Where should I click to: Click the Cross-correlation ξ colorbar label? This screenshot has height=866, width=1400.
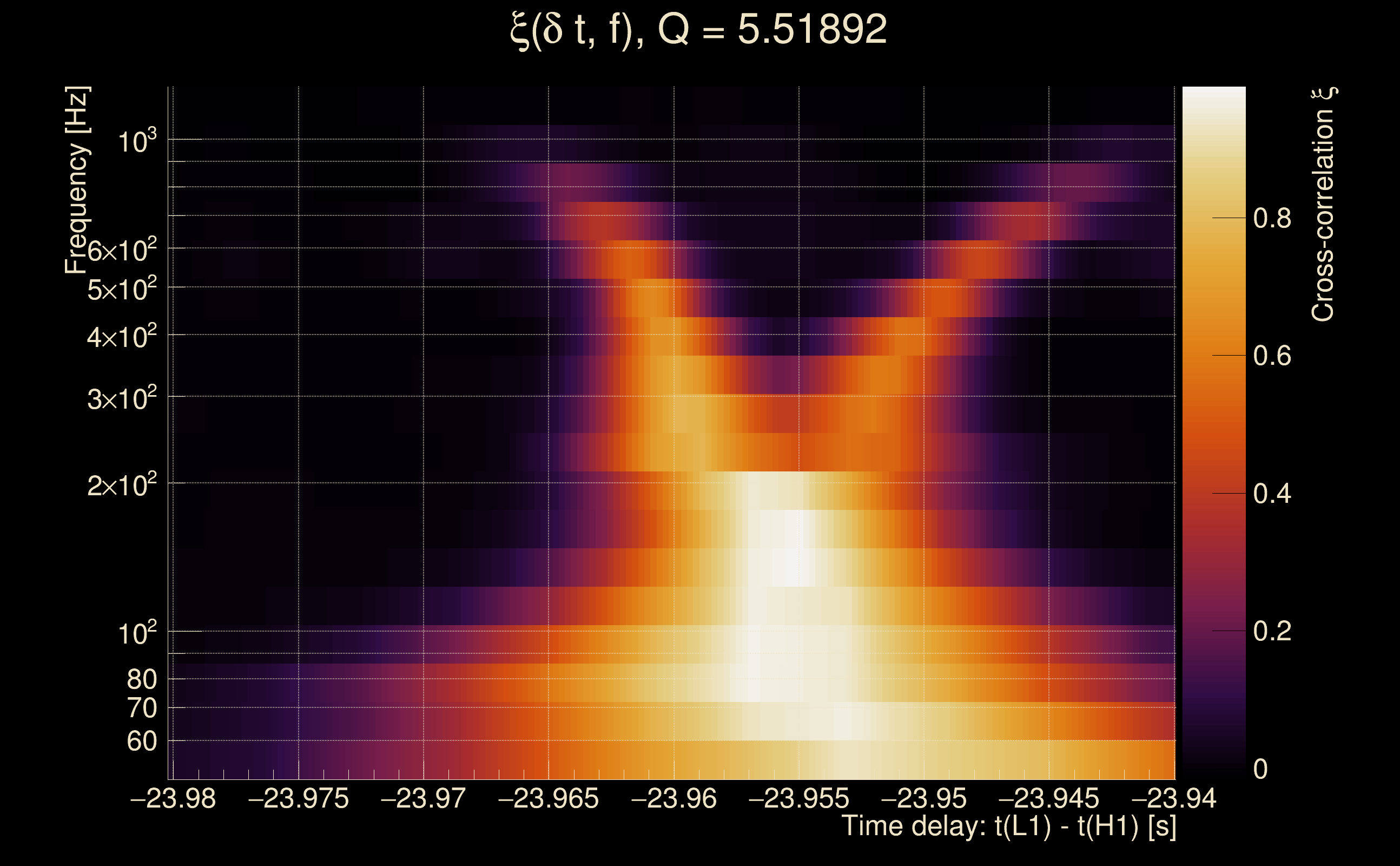(1323, 204)
